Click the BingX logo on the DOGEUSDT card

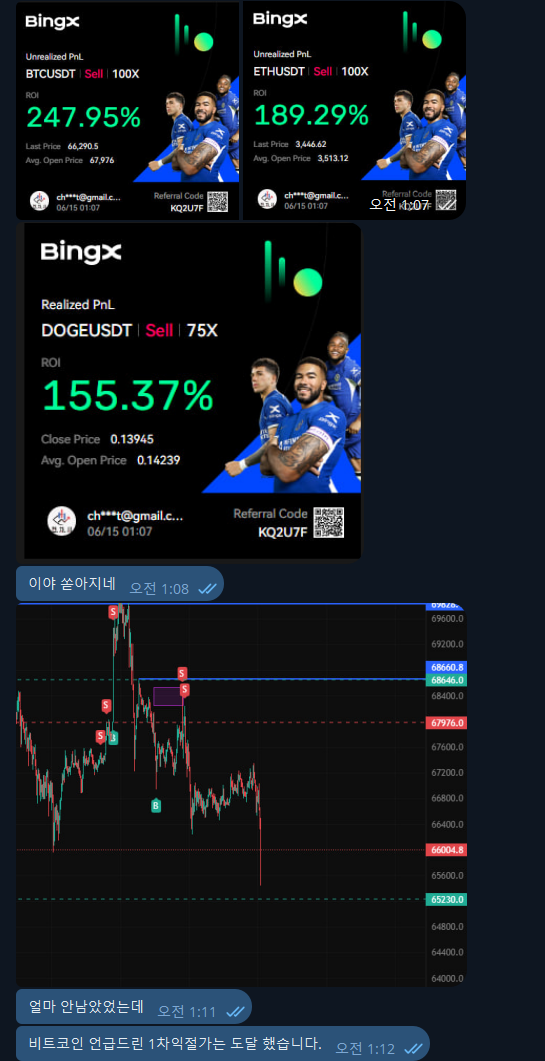(81, 253)
